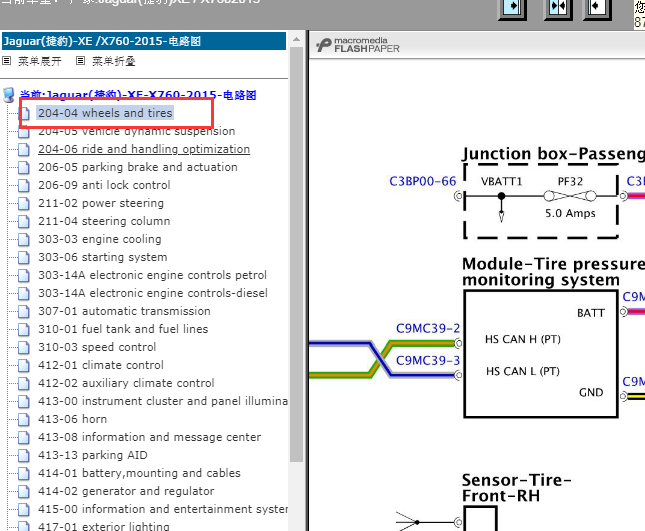
Task: Click page icon beside 412-02 auxiliary climate control
Action: (24, 383)
